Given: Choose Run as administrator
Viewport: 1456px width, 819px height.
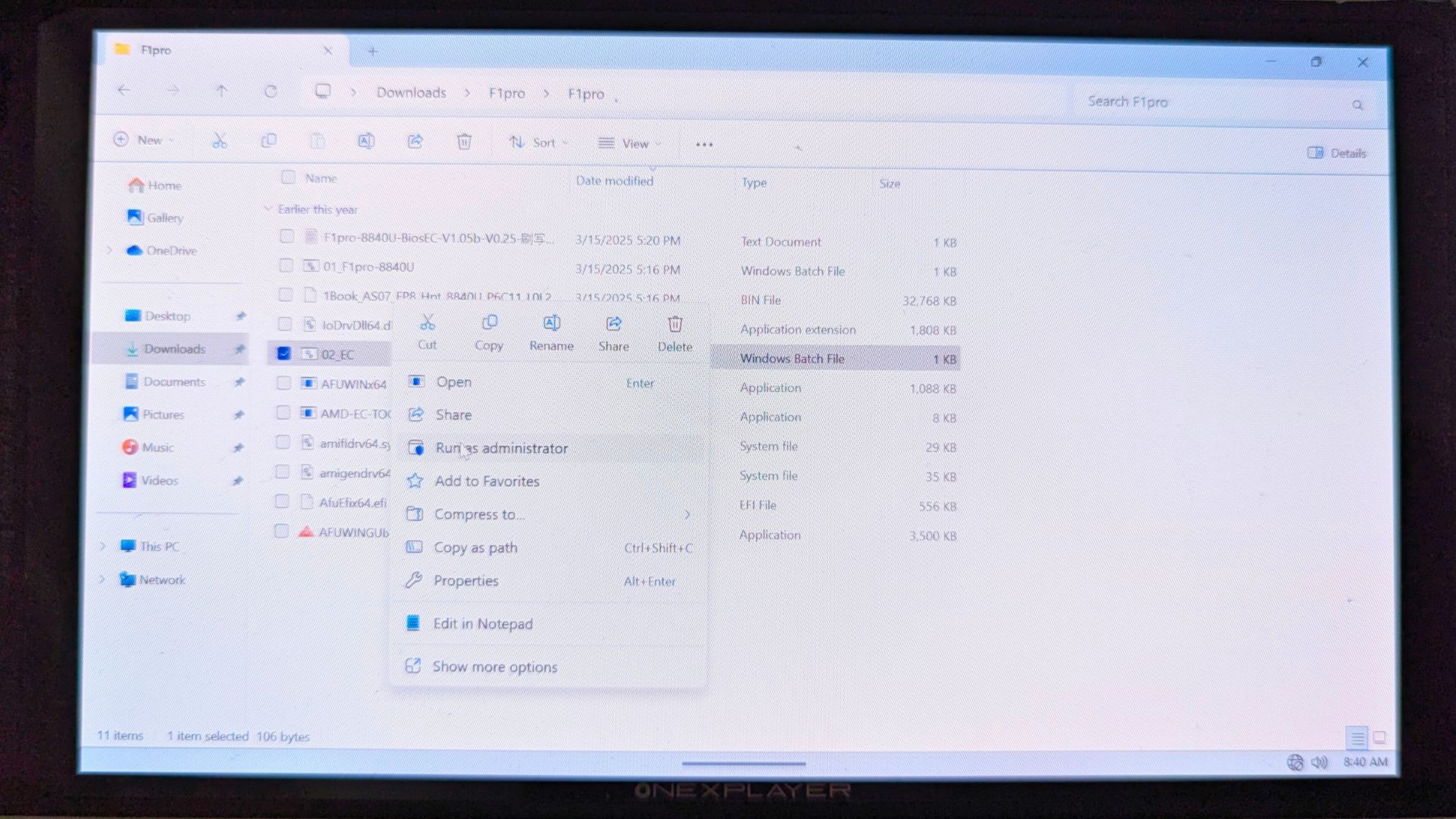Looking at the screenshot, I should pyautogui.click(x=501, y=448).
